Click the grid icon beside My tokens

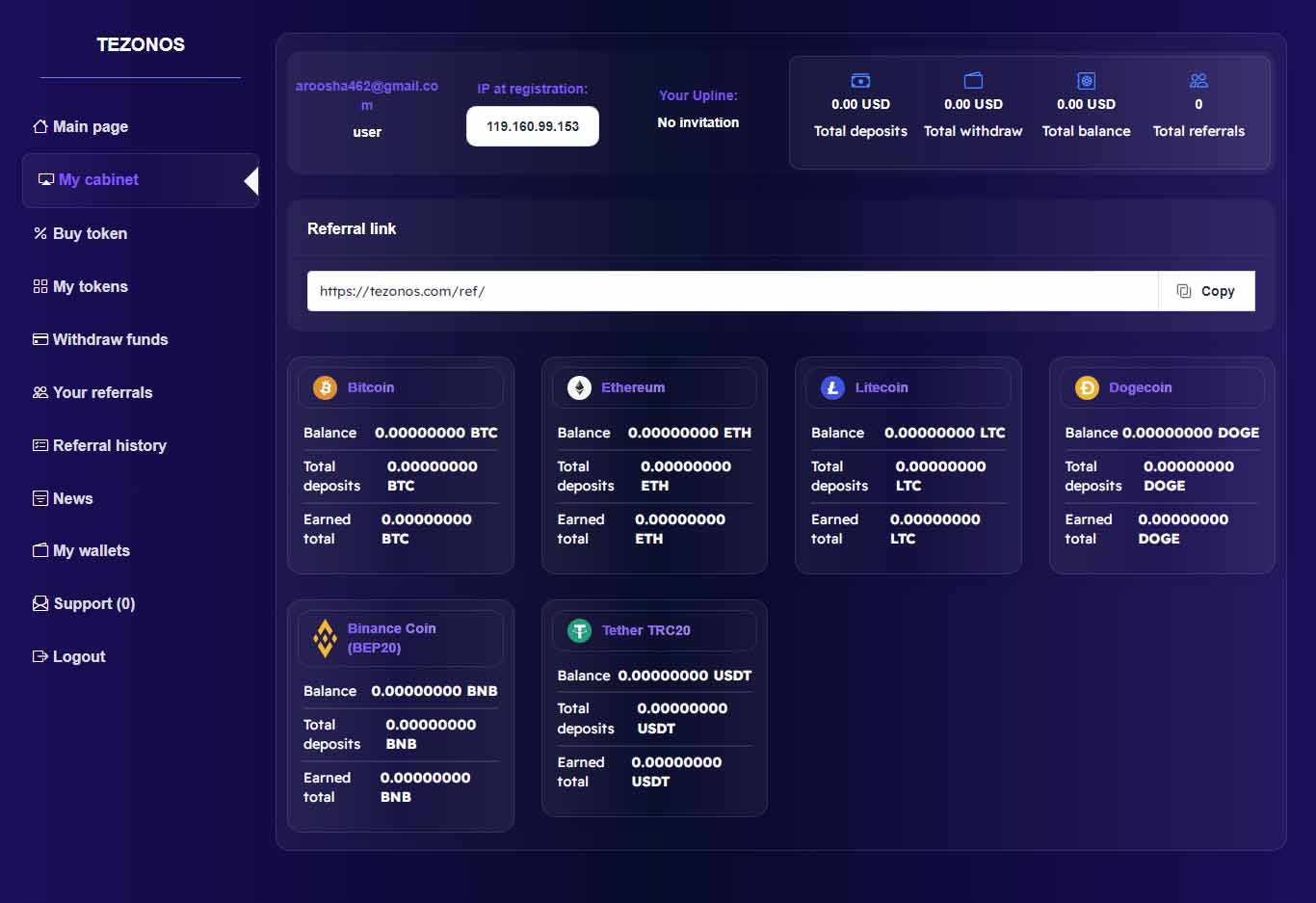pos(40,286)
